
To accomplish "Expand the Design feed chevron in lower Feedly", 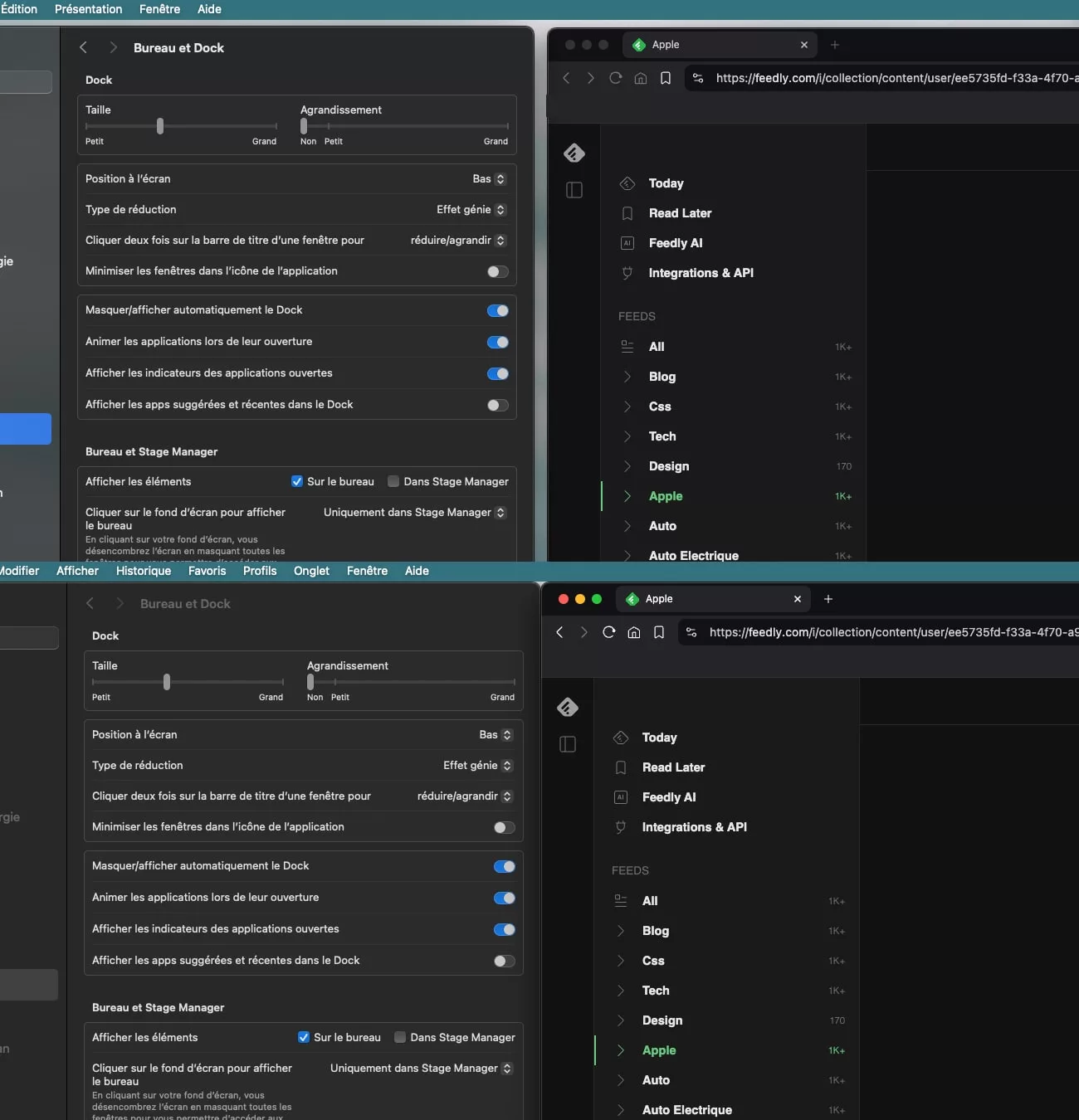I will [x=621, y=1020].
